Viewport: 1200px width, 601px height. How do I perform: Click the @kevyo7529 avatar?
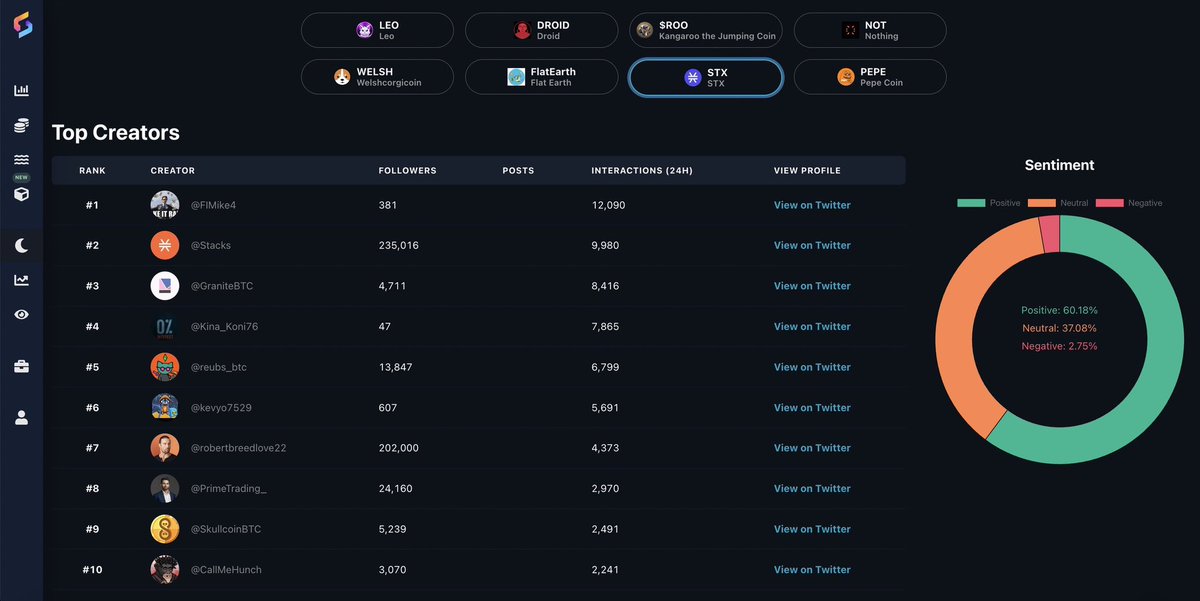(x=165, y=407)
